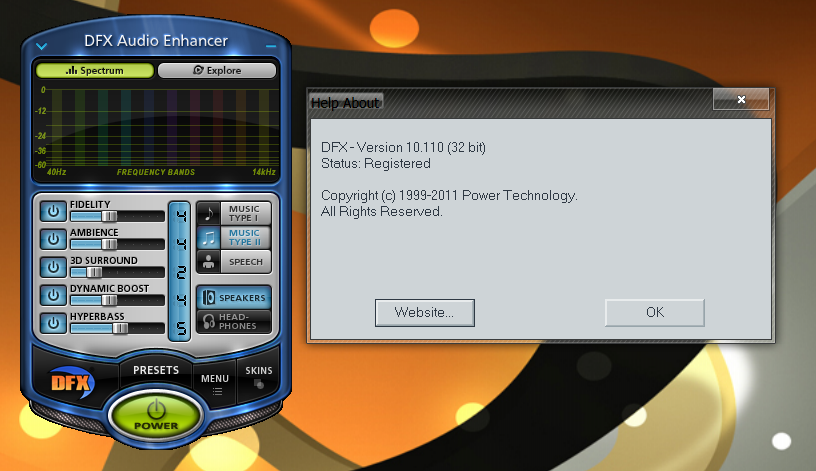Toggle the Hyperbass power button

click(53, 323)
